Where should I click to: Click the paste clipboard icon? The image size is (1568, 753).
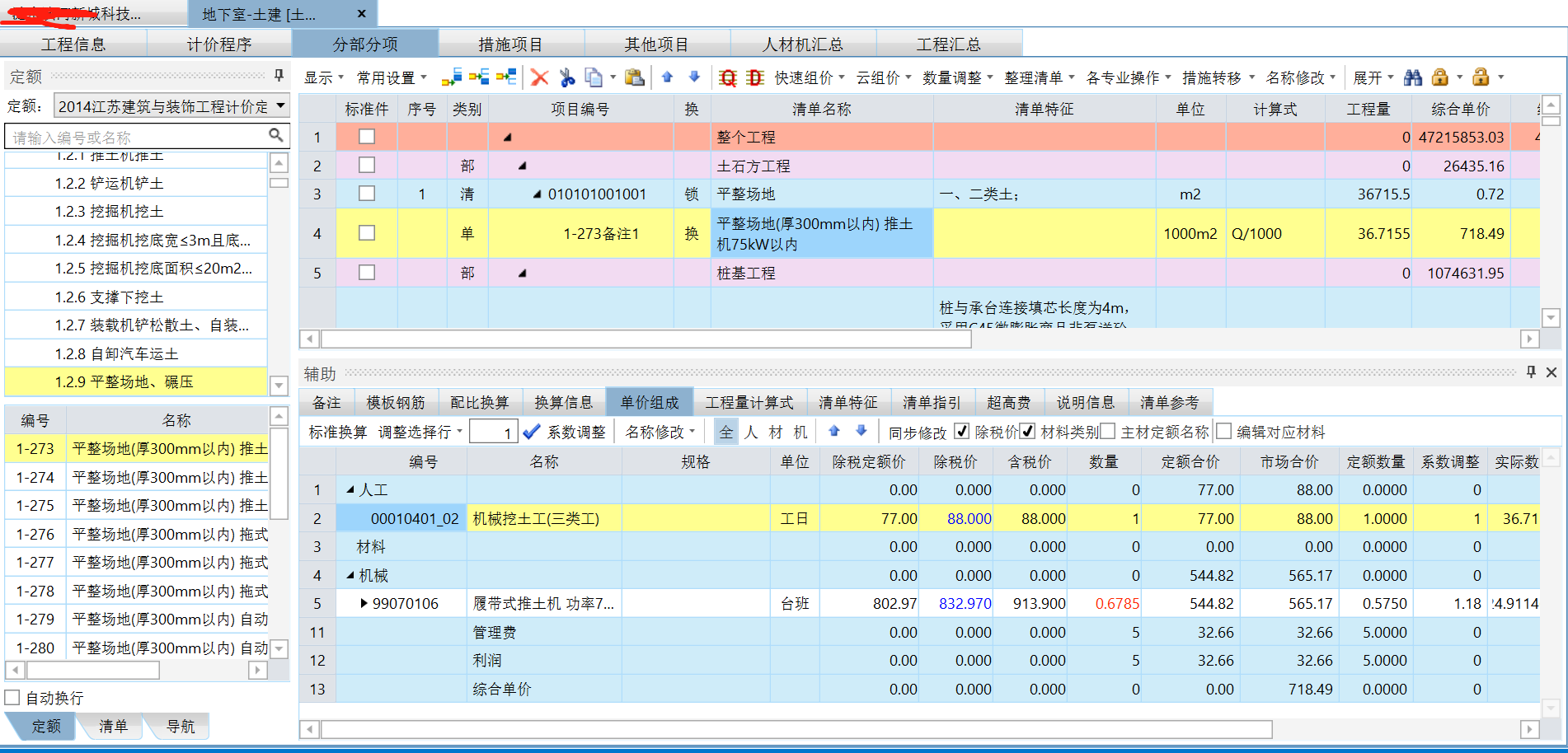[x=634, y=77]
